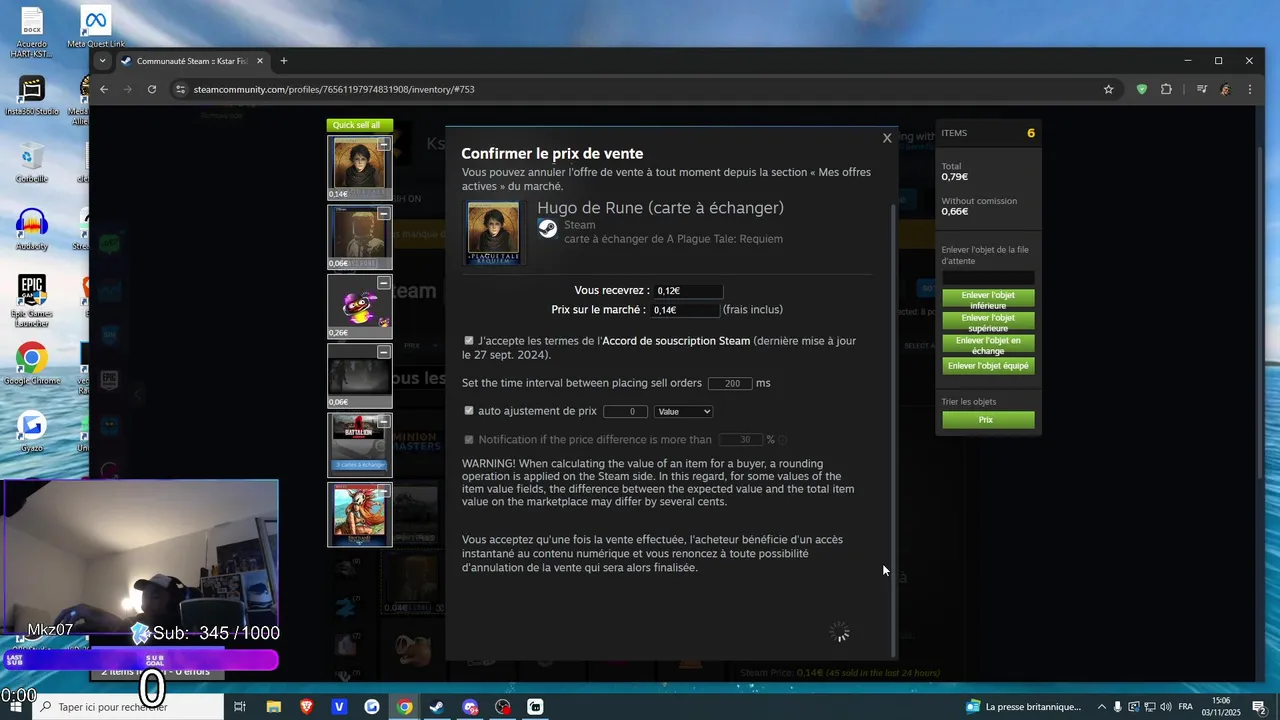Open the notification center icon
Screen dimensions: 1280x720
click(x=1259, y=707)
